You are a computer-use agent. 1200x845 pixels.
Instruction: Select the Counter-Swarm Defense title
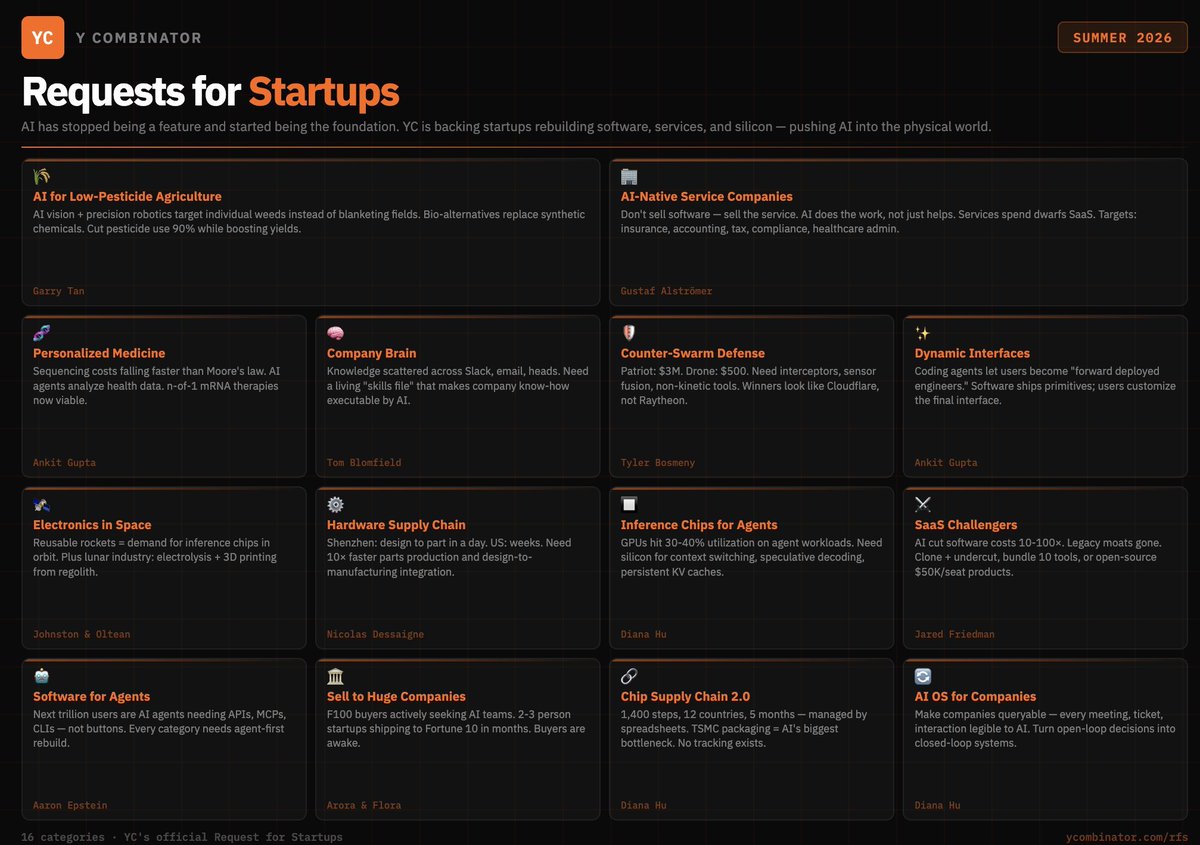[693, 353]
